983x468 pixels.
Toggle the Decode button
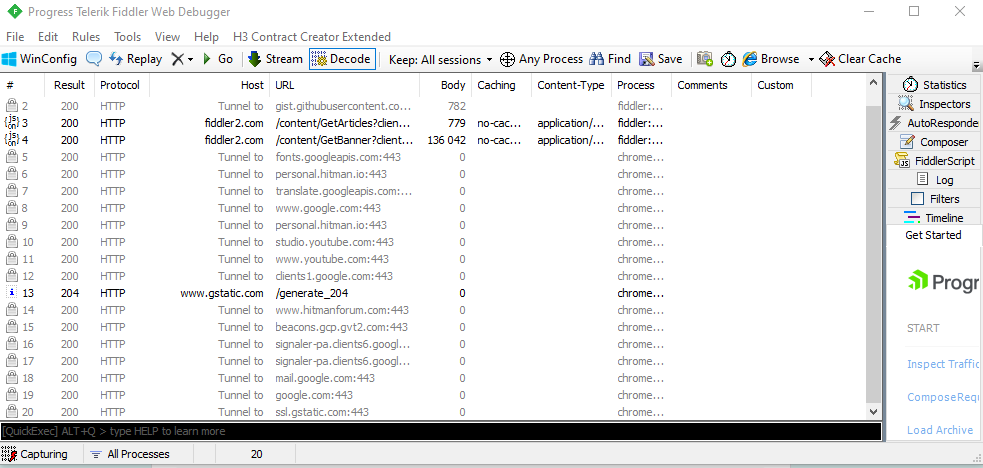point(341,59)
